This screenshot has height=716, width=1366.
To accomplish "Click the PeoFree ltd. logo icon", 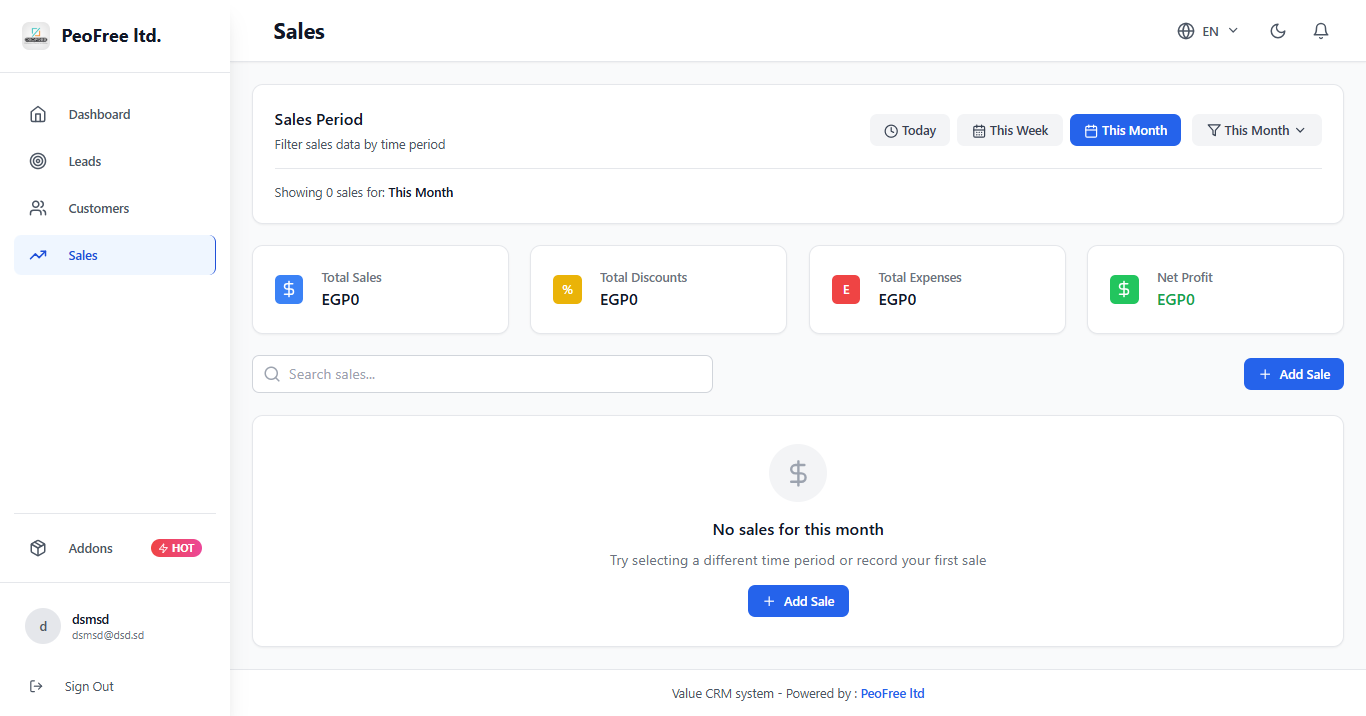I will (36, 36).
